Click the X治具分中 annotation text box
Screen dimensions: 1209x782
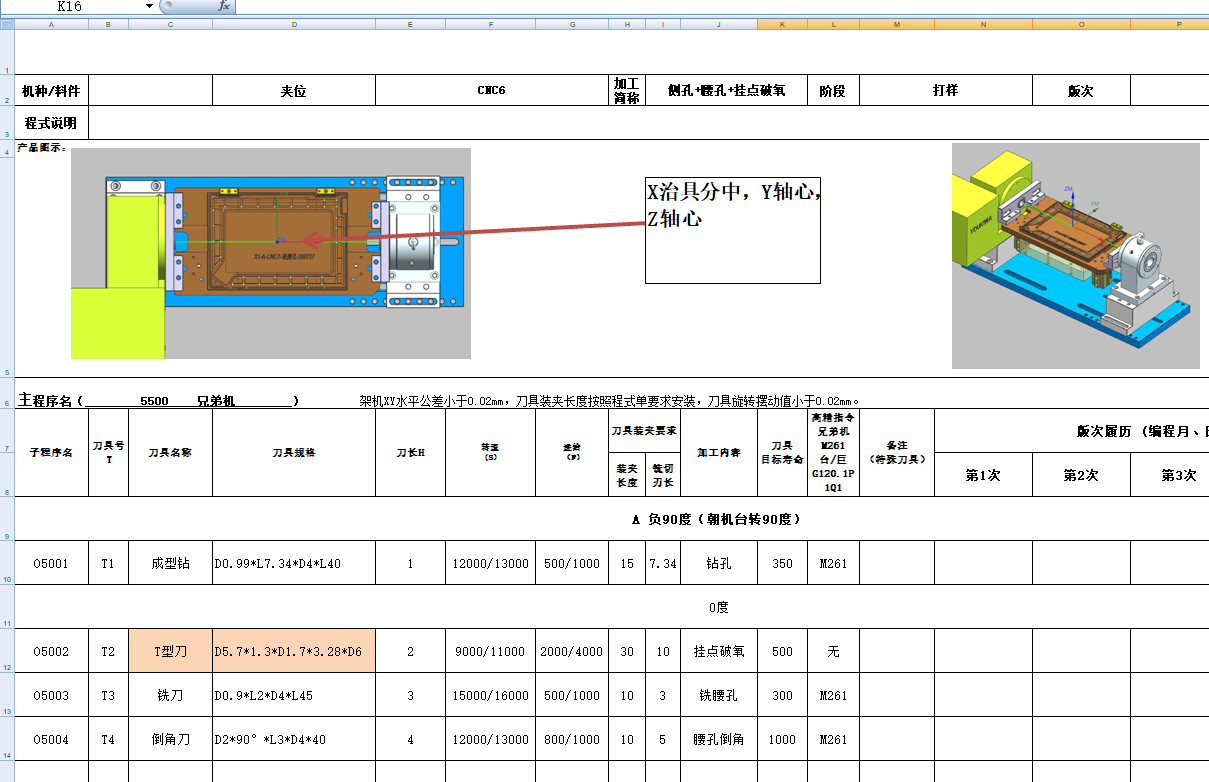click(732, 228)
